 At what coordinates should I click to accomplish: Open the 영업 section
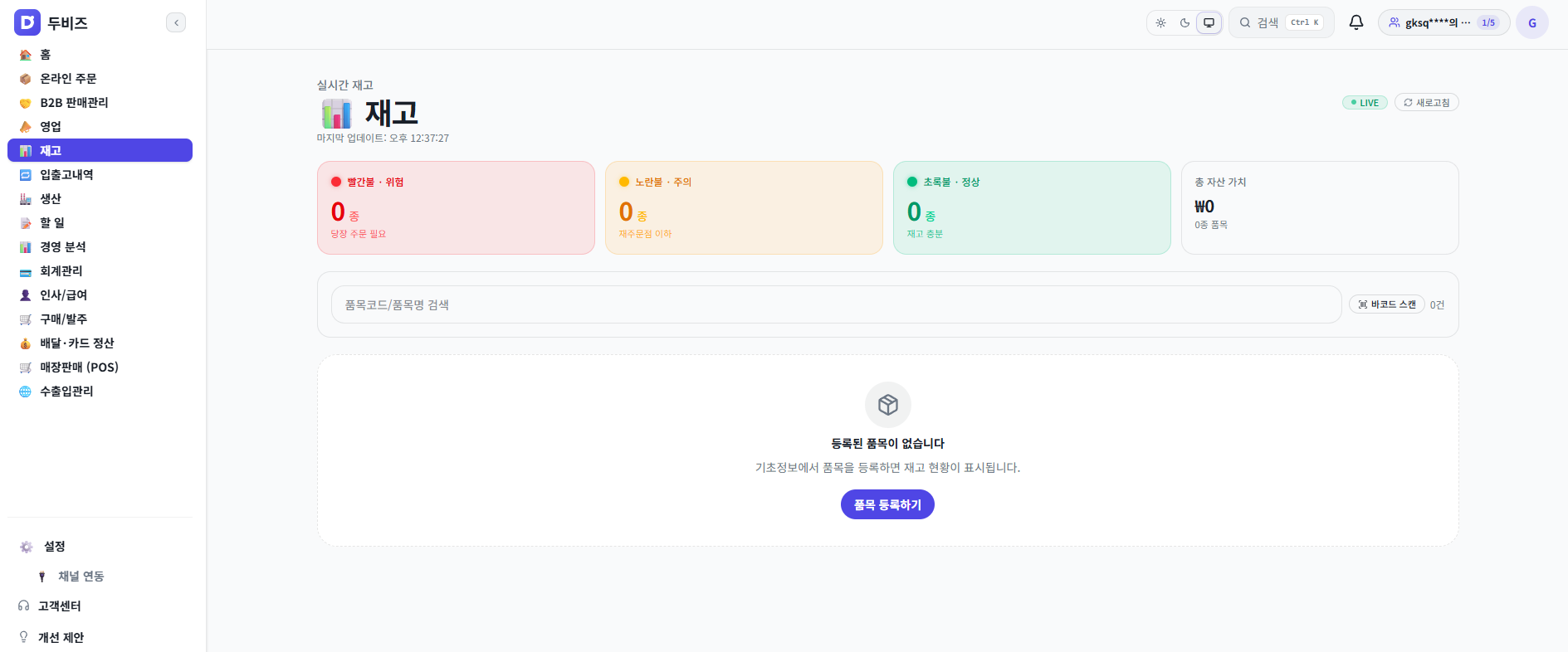click(x=100, y=127)
